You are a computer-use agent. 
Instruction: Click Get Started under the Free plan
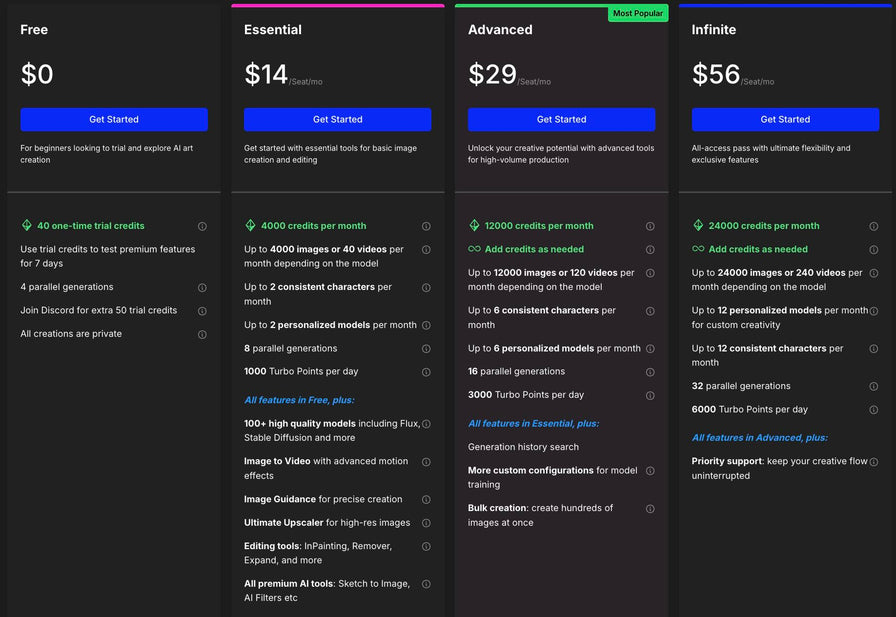(x=114, y=120)
